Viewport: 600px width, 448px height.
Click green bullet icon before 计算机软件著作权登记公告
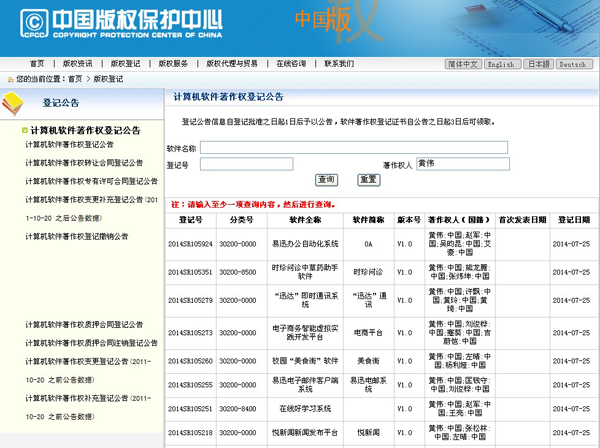24,130
